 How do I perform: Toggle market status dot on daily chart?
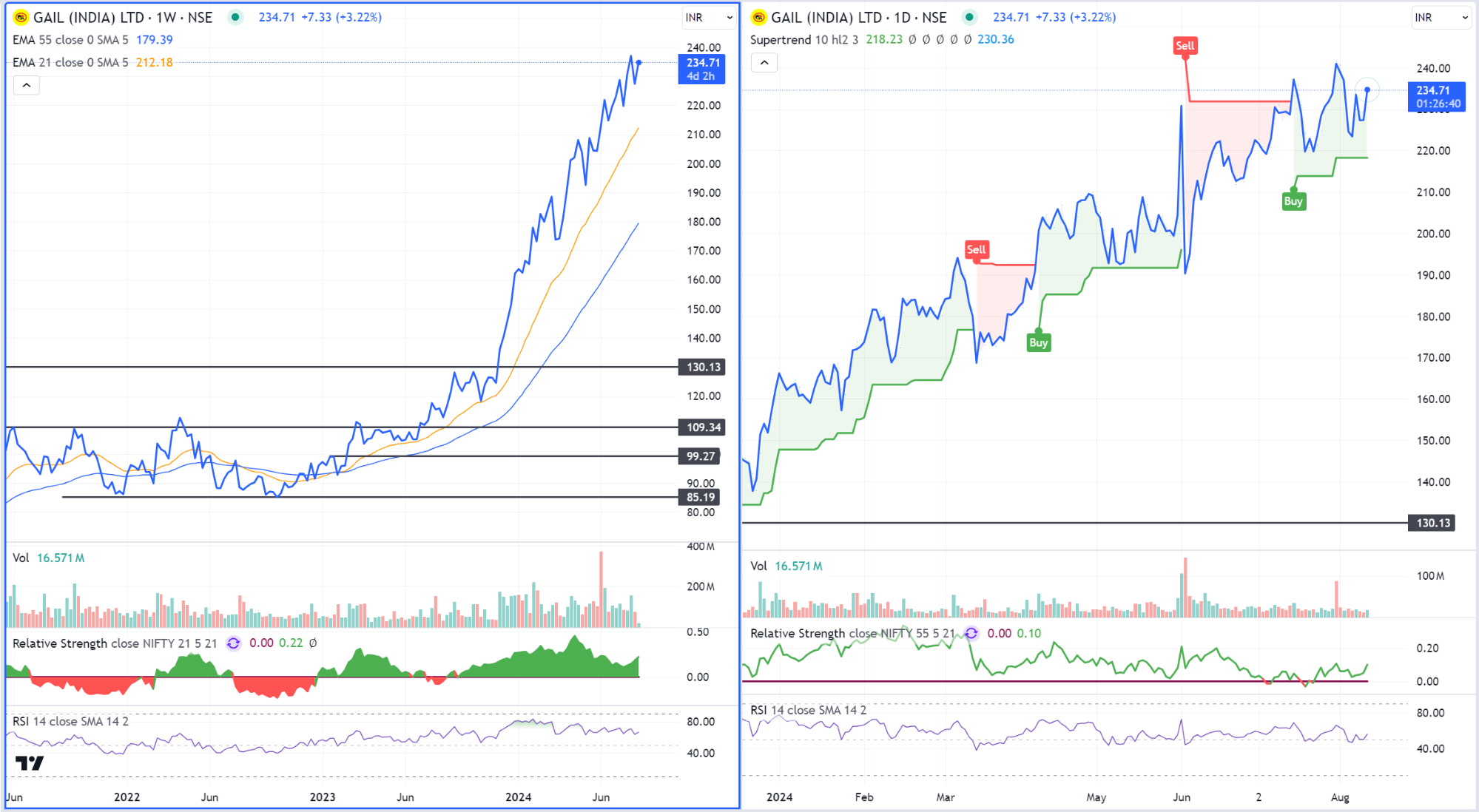click(969, 17)
